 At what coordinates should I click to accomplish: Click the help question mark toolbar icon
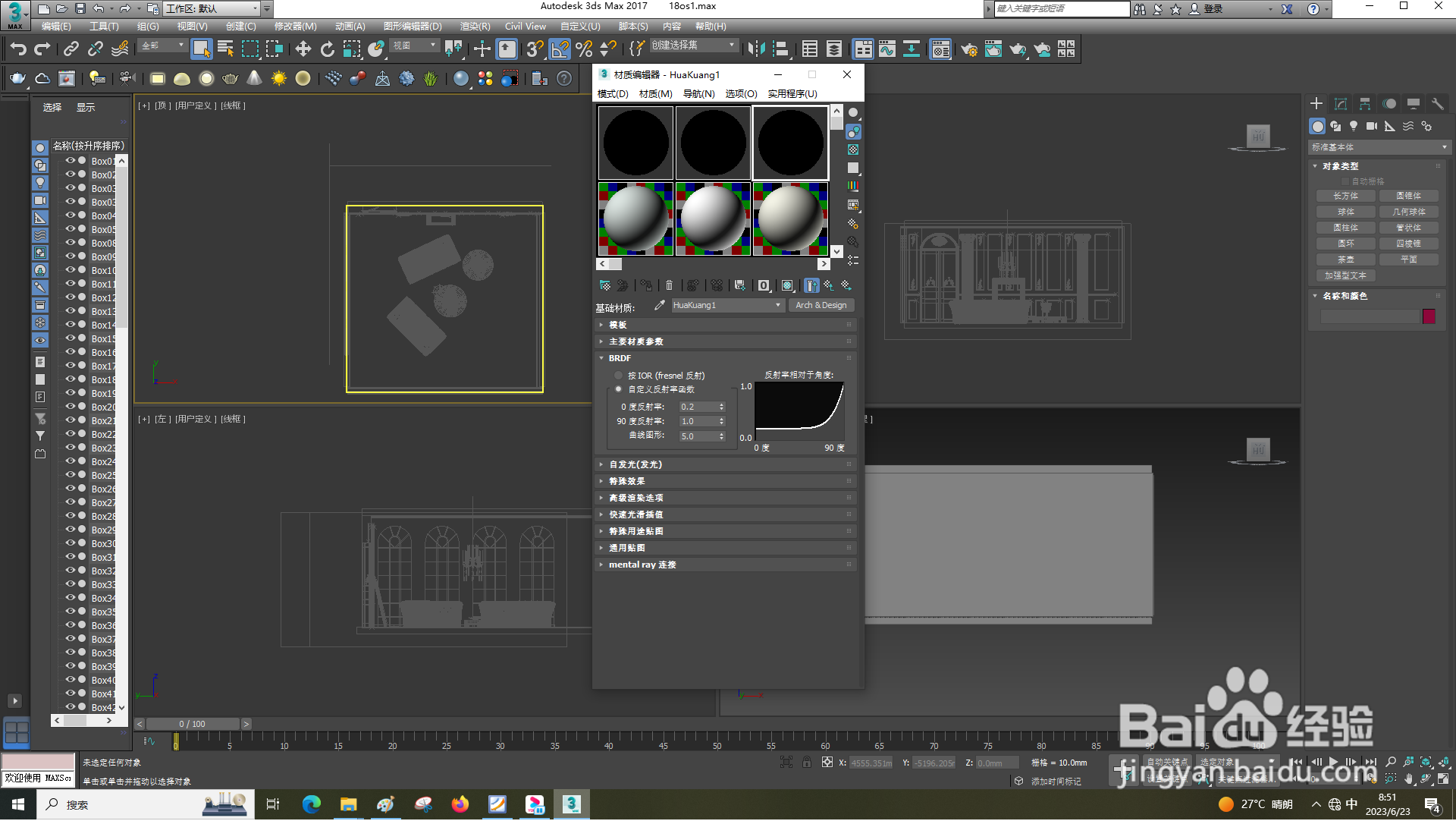pyautogui.click(x=564, y=78)
